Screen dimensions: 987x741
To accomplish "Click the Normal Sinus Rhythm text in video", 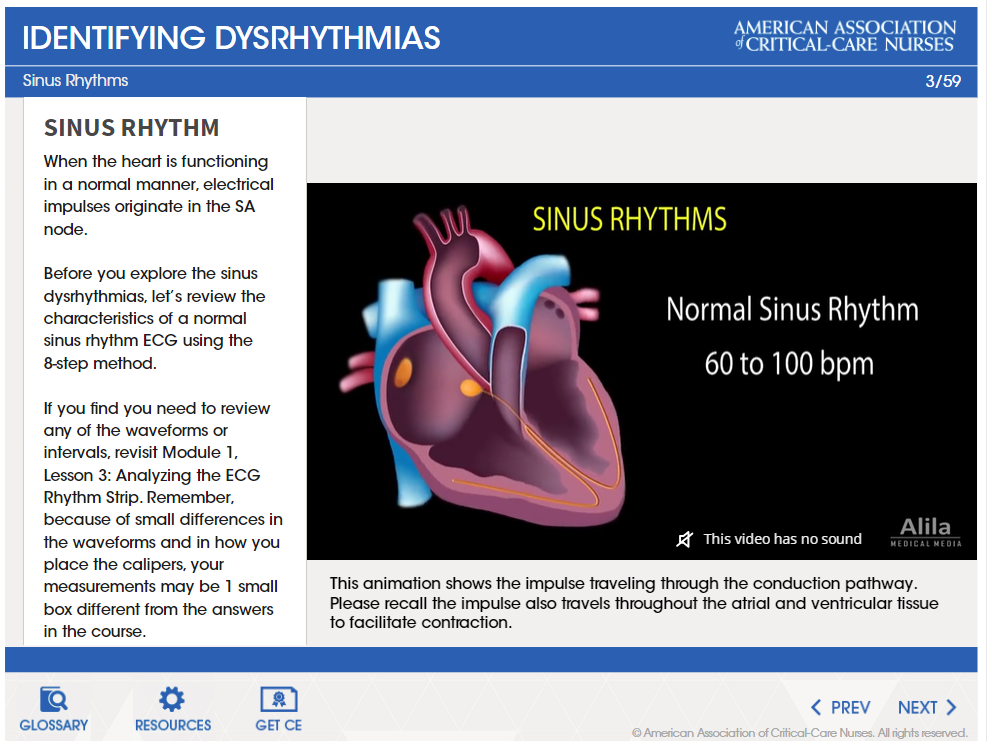I will click(791, 309).
